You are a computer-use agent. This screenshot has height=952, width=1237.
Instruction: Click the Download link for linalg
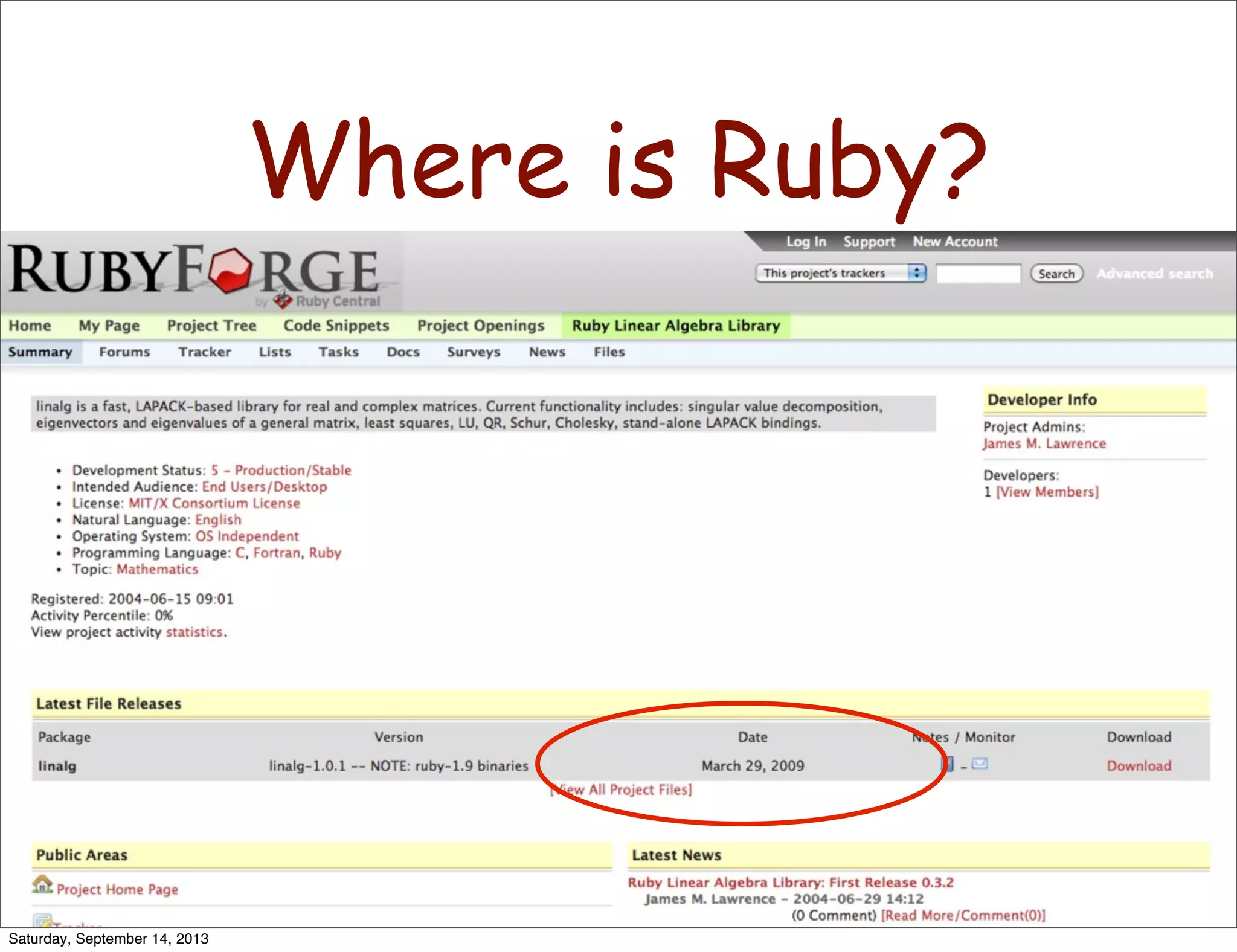pos(1139,765)
